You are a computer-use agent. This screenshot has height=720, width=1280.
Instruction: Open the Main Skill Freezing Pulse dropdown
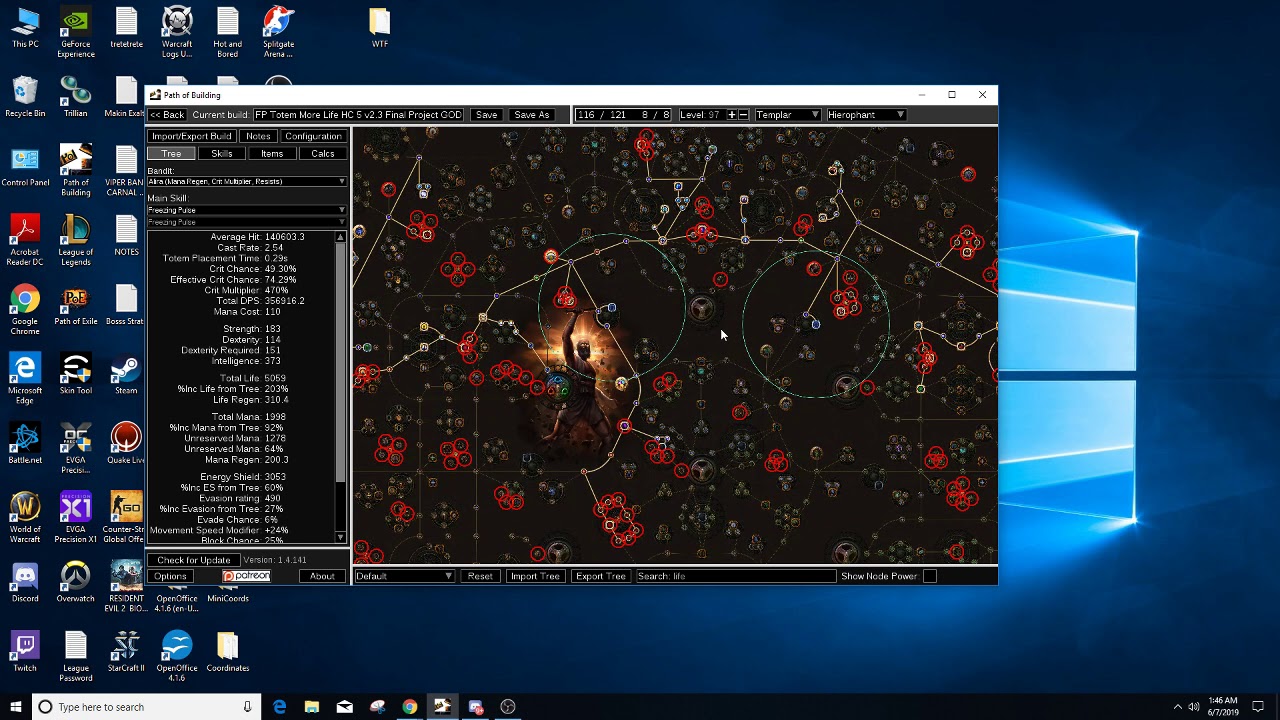[246, 211]
